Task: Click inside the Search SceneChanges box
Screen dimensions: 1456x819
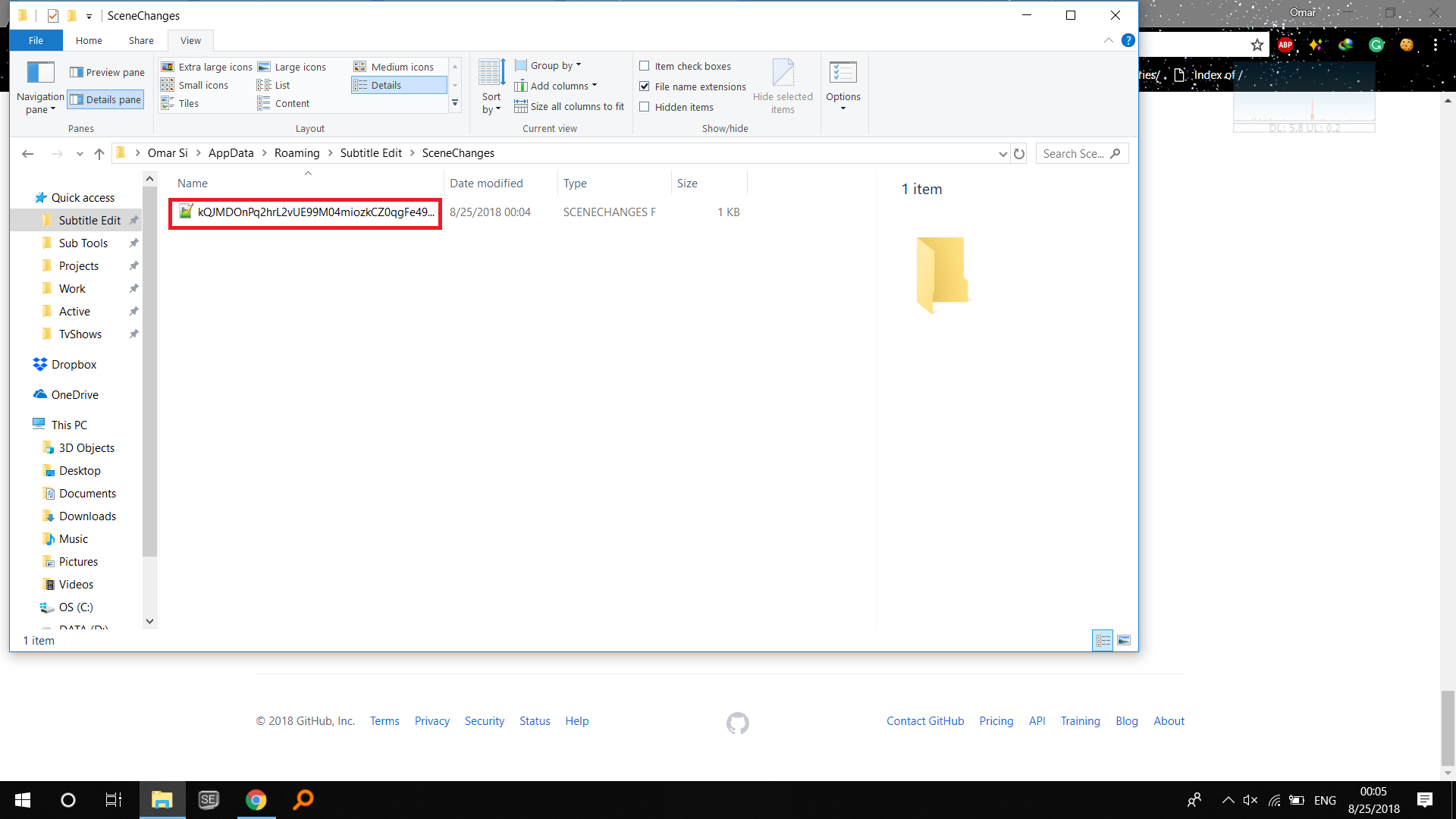Action: (1077, 153)
